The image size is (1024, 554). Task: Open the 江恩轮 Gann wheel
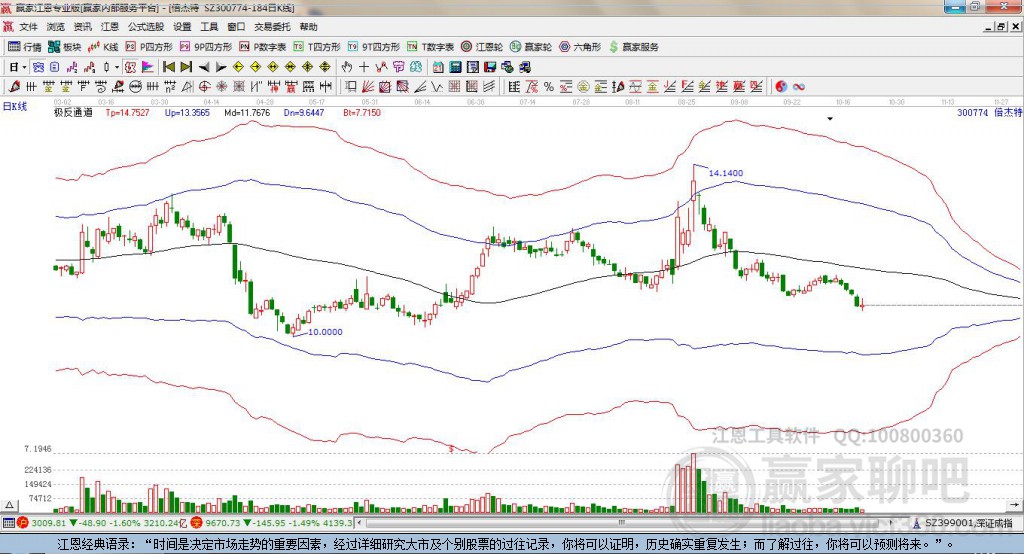click(482, 47)
